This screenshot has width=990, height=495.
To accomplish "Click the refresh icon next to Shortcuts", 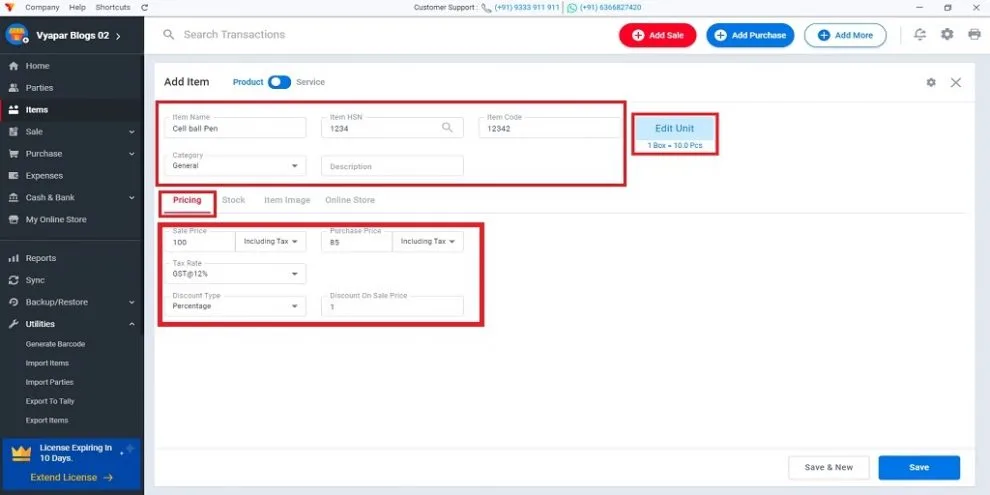I will click(x=145, y=8).
